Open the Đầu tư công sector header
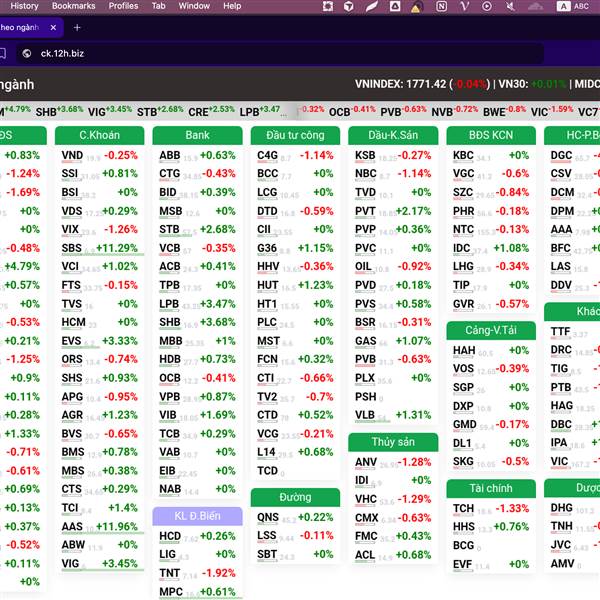Image resolution: width=600 pixels, height=600 pixels. click(295, 135)
